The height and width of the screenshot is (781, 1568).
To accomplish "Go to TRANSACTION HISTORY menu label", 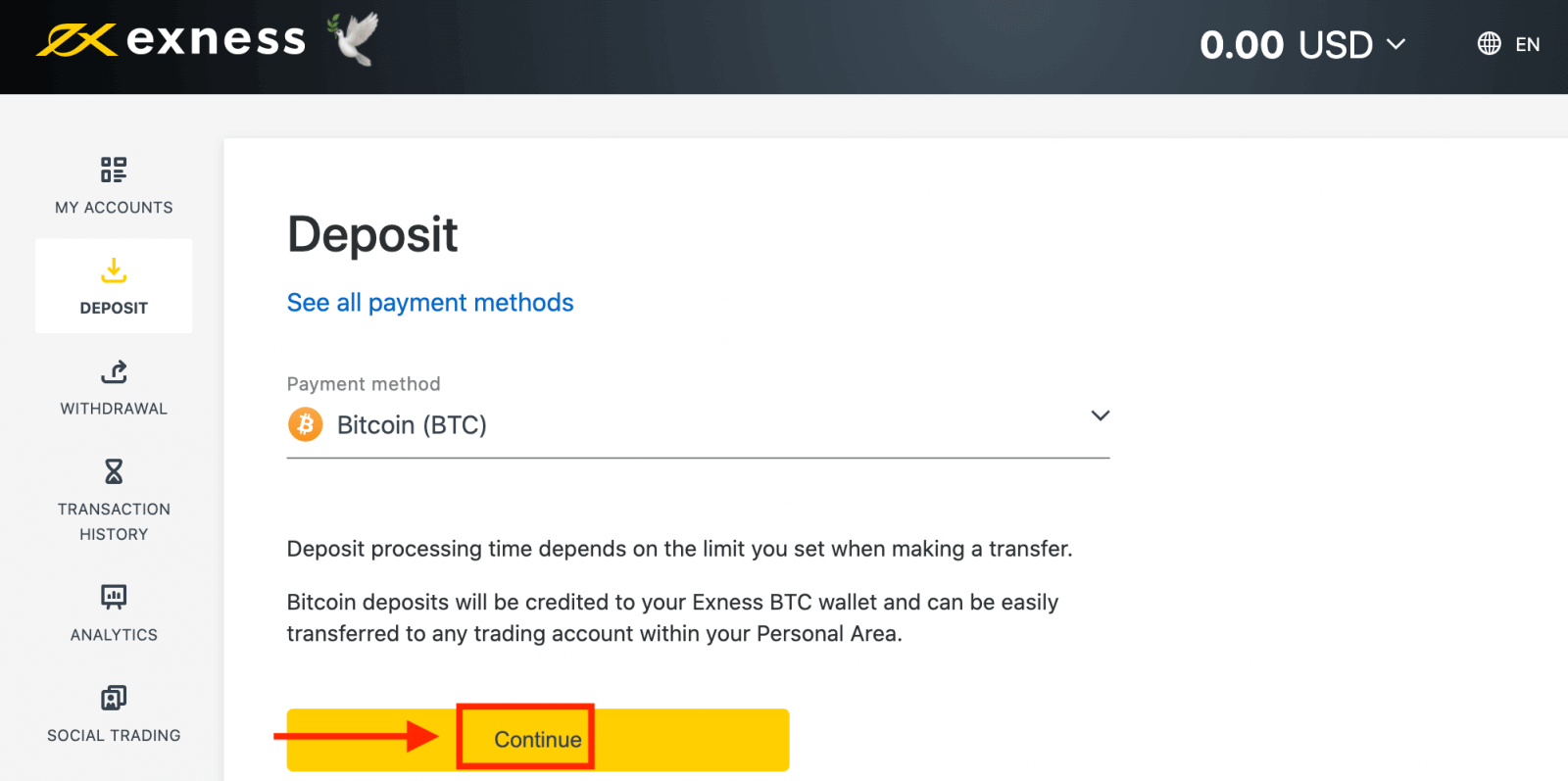I will click(x=114, y=521).
